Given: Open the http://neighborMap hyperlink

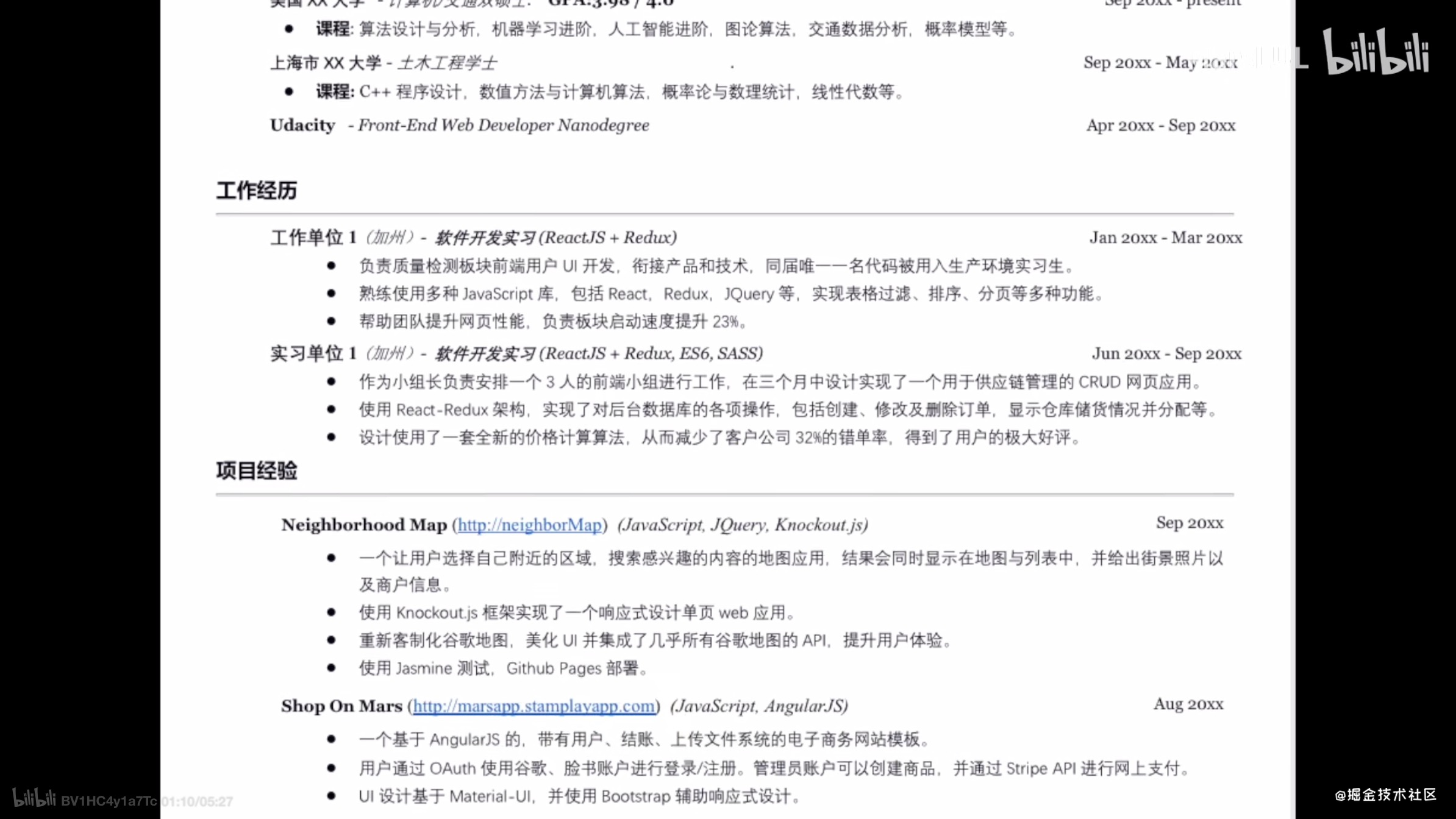Looking at the screenshot, I should [529, 525].
